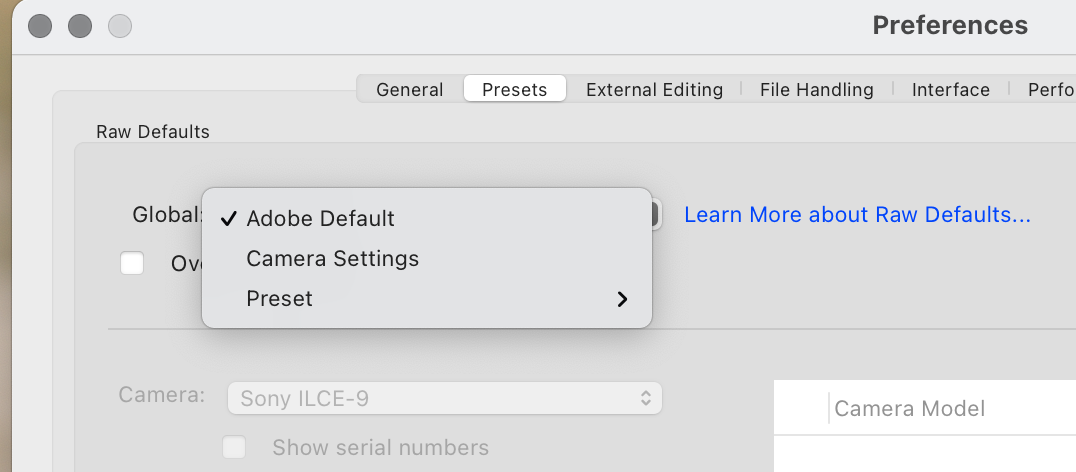Close the Preferences window
This screenshot has height=472, width=1076.
pyautogui.click(x=40, y=26)
